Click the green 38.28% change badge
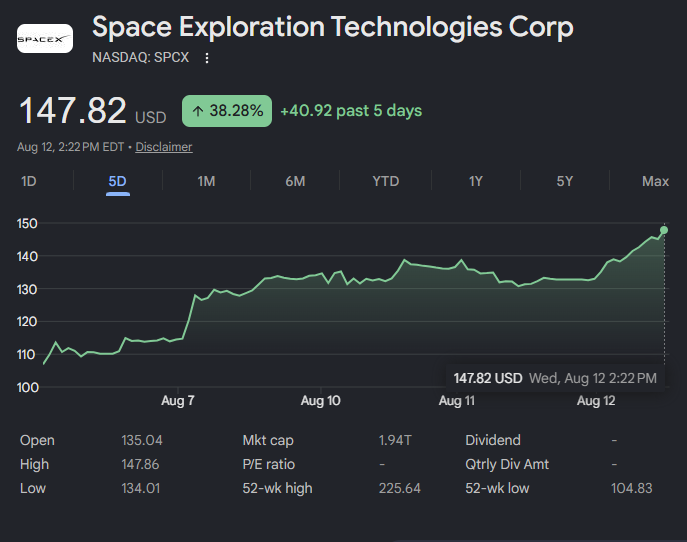The height and width of the screenshot is (542, 687). click(227, 111)
